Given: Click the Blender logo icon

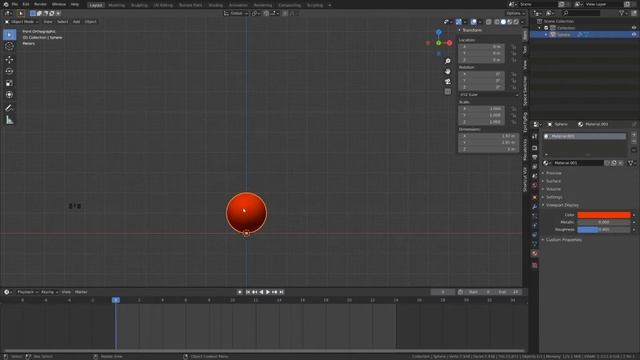Looking at the screenshot, I should point(6,4).
